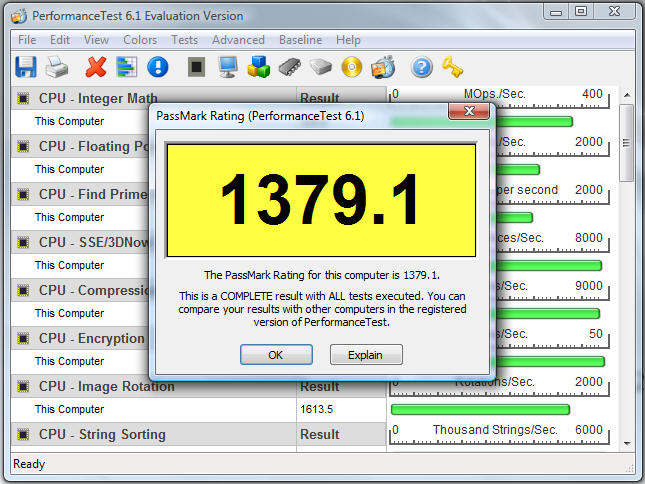Click the yellow CD test toolbar icon
This screenshot has height=484, width=645.
(352, 67)
